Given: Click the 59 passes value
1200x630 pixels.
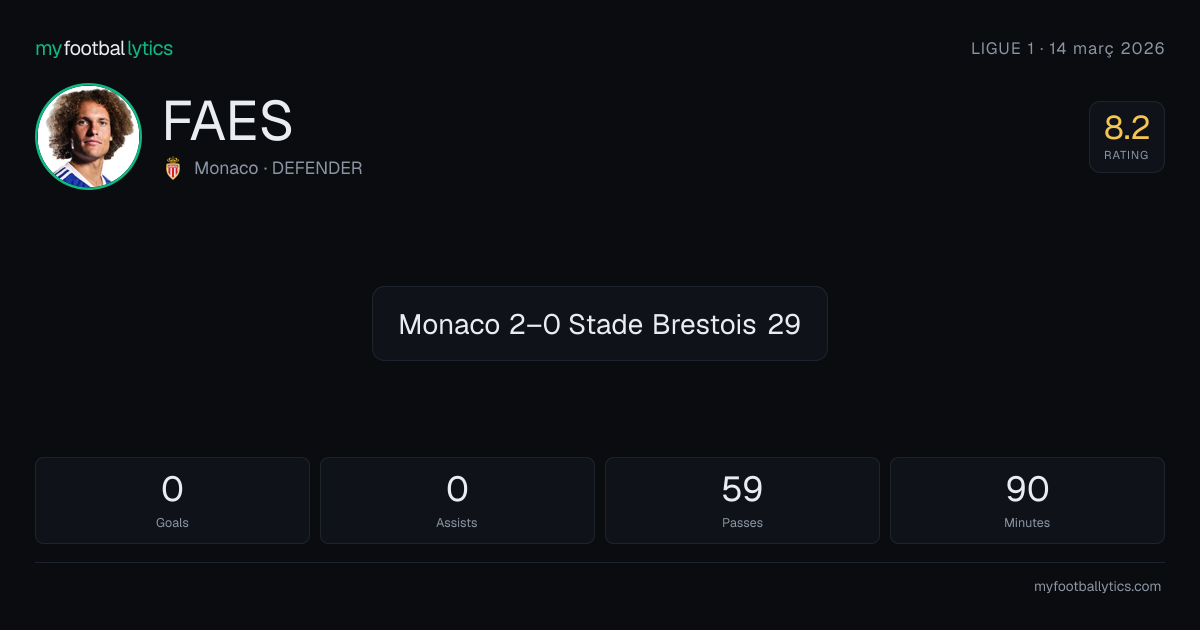Looking at the screenshot, I should [742, 489].
